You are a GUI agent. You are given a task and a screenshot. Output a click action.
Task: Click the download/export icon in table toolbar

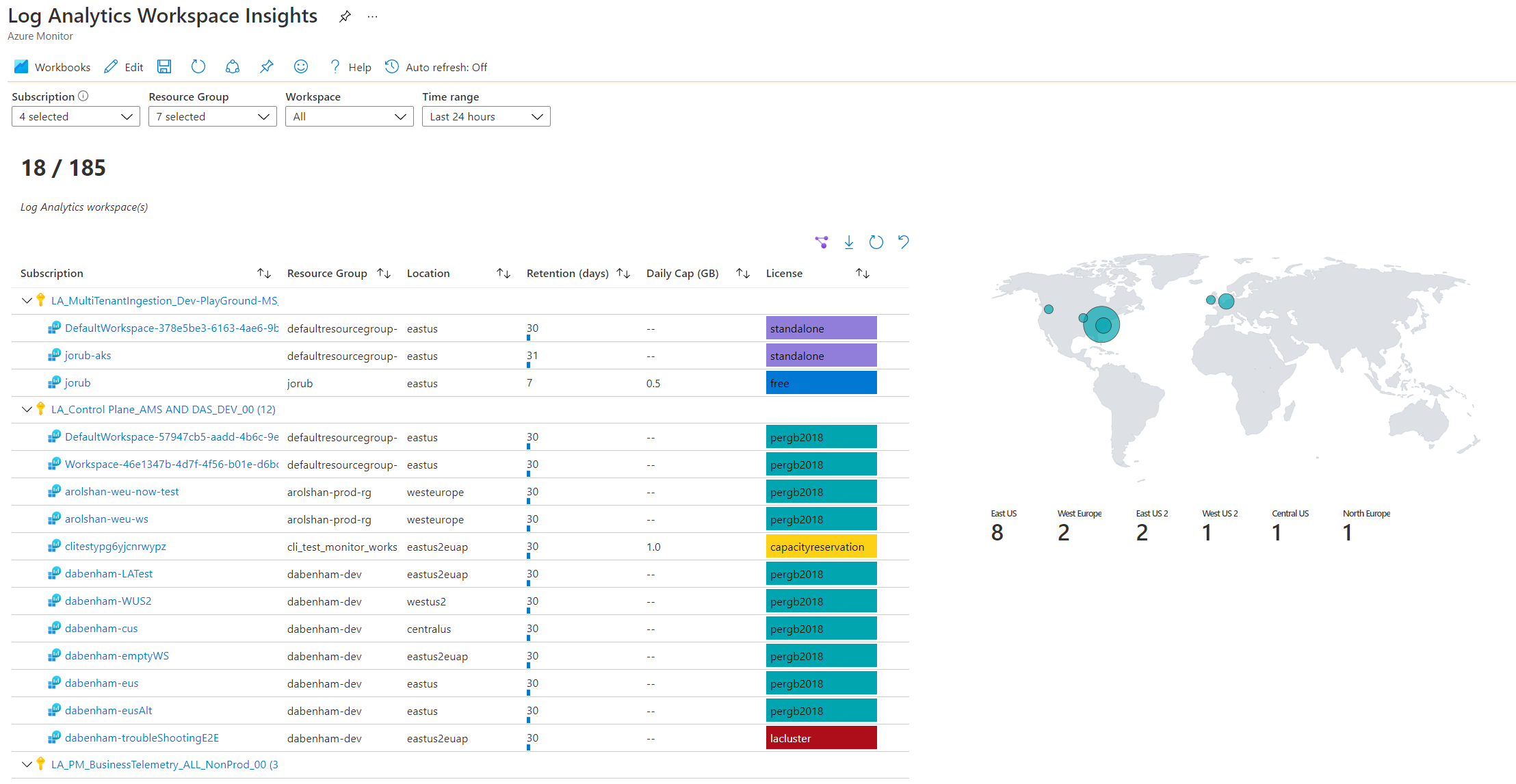click(848, 242)
